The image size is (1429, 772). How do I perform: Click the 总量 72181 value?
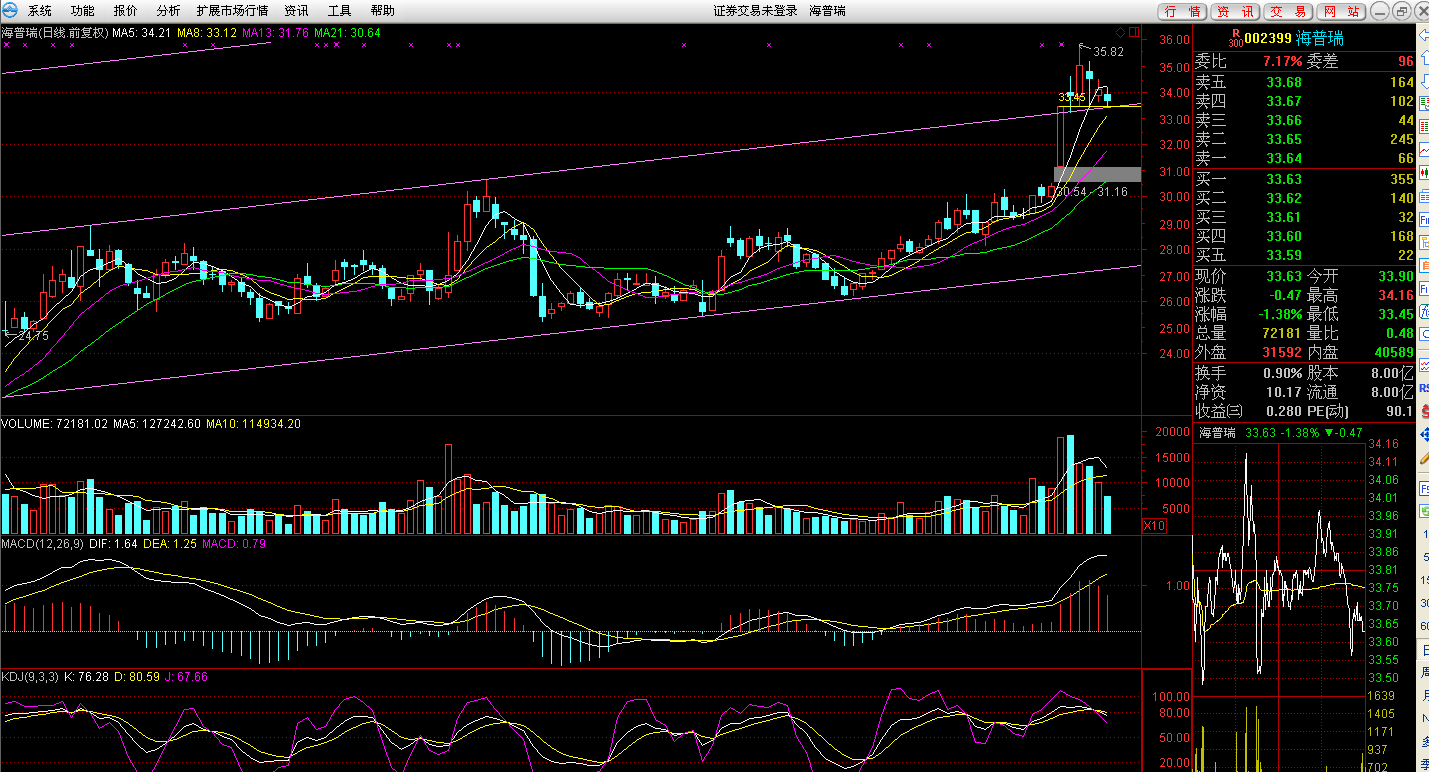(1280, 333)
